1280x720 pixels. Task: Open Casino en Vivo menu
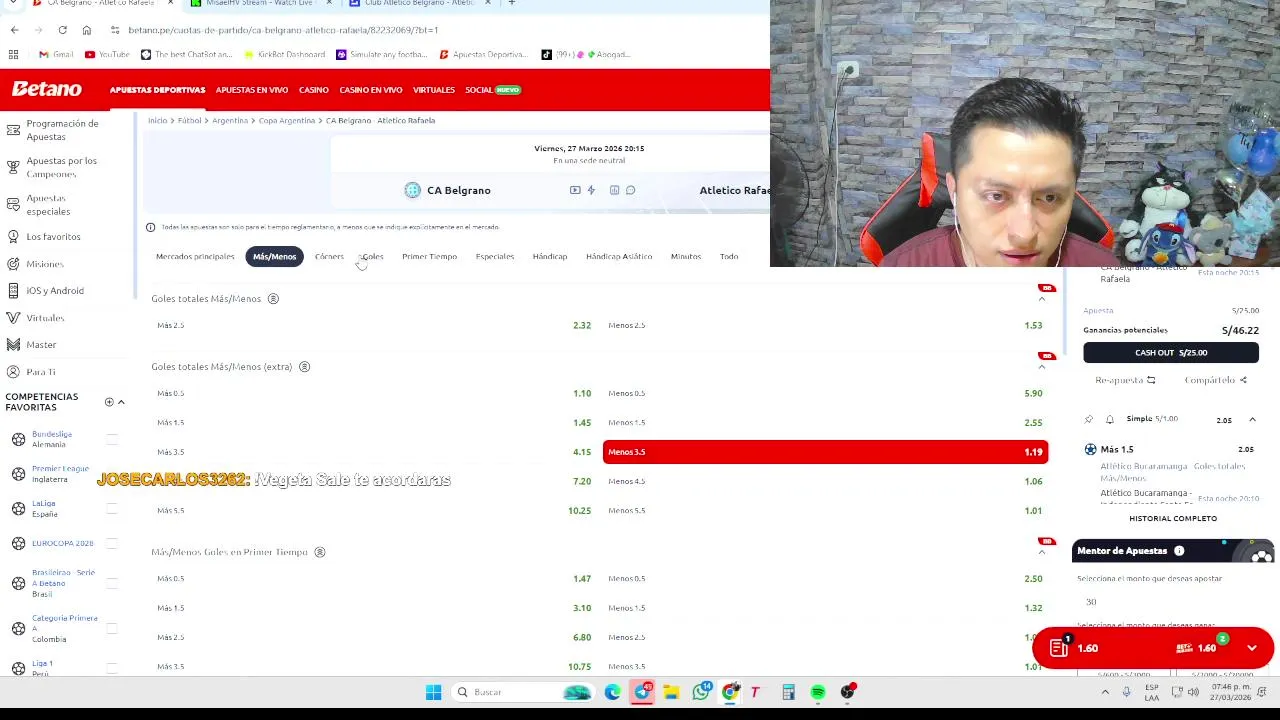click(371, 90)
